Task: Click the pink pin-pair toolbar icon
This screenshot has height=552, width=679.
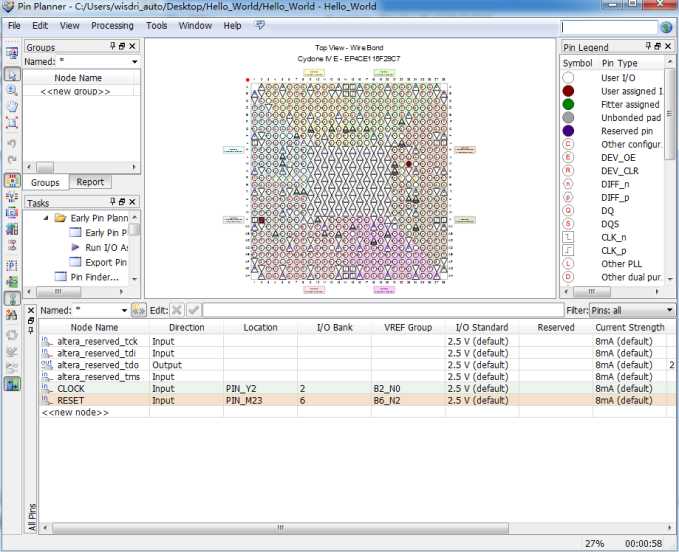Action: (x=12, y=246)
